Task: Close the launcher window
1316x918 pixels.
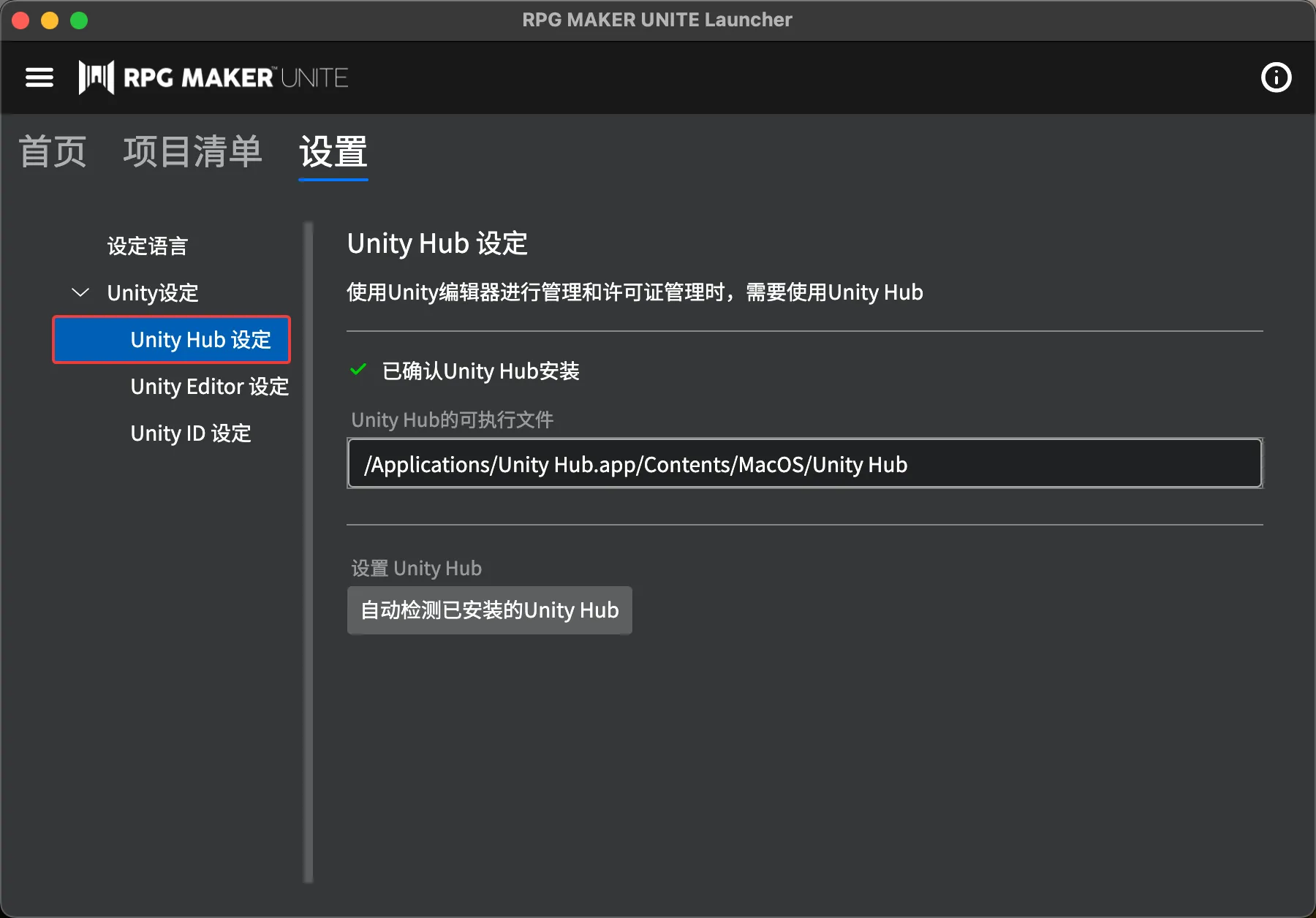Action: pos(20,20)
